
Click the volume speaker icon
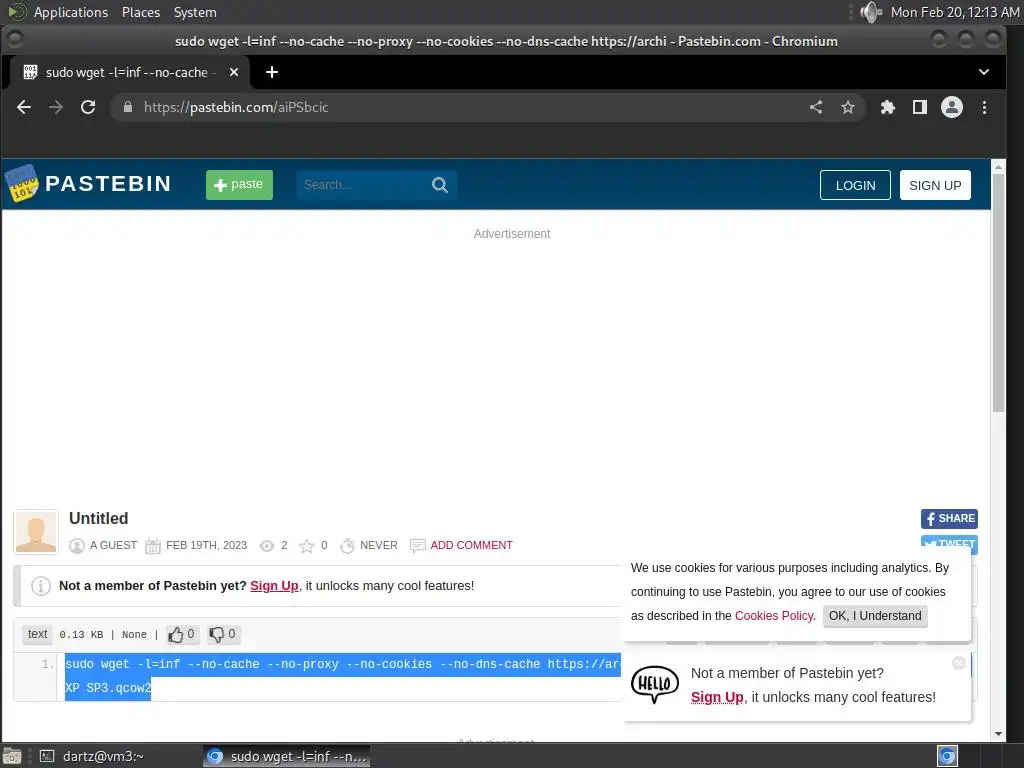[871, 12]
